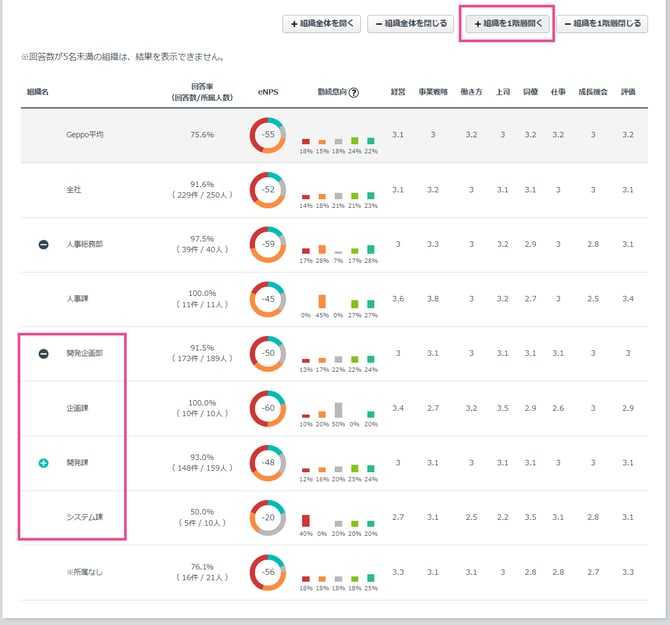Click the 事業戦略 column header
Image resolution: width=670 pixels, height=625 pixels.
[433, 92]
